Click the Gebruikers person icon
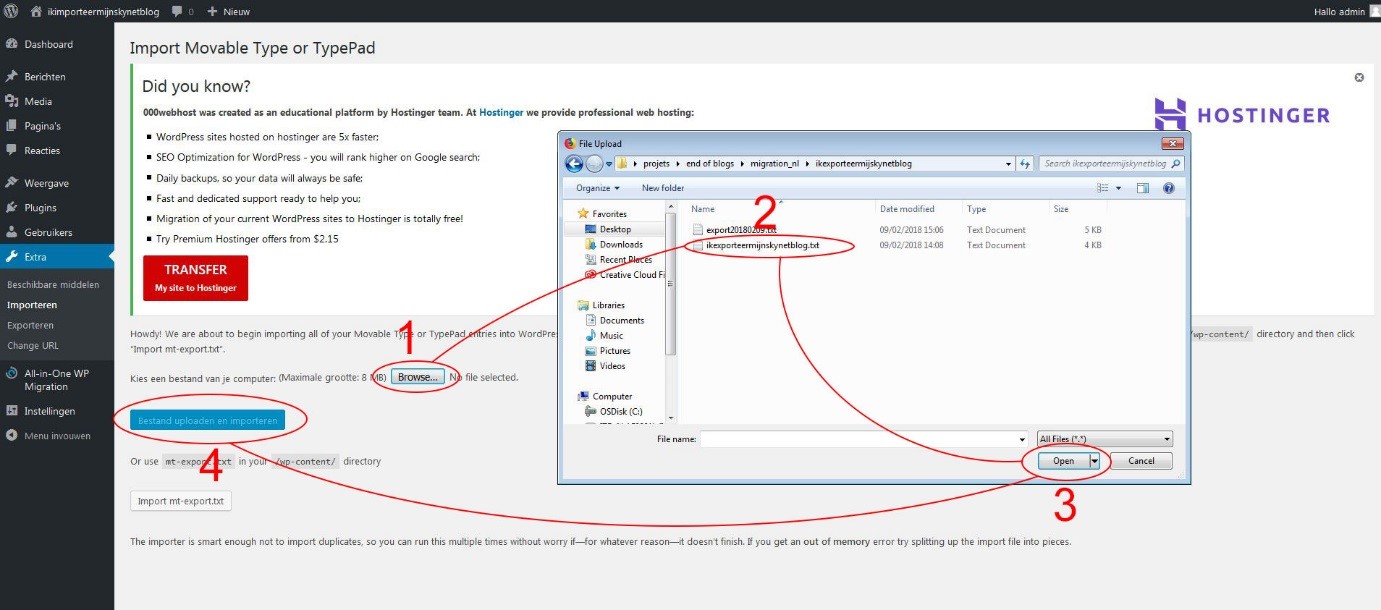Viewport: 1381px width, 610px height. click(x=12, y=232)
